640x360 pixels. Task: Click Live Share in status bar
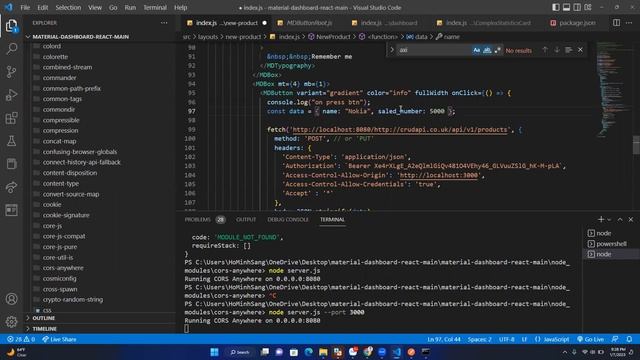click(59, 339)
